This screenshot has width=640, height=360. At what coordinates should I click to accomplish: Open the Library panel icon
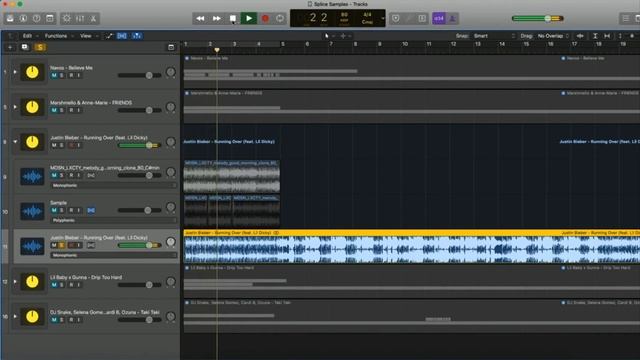pos(10,18)
